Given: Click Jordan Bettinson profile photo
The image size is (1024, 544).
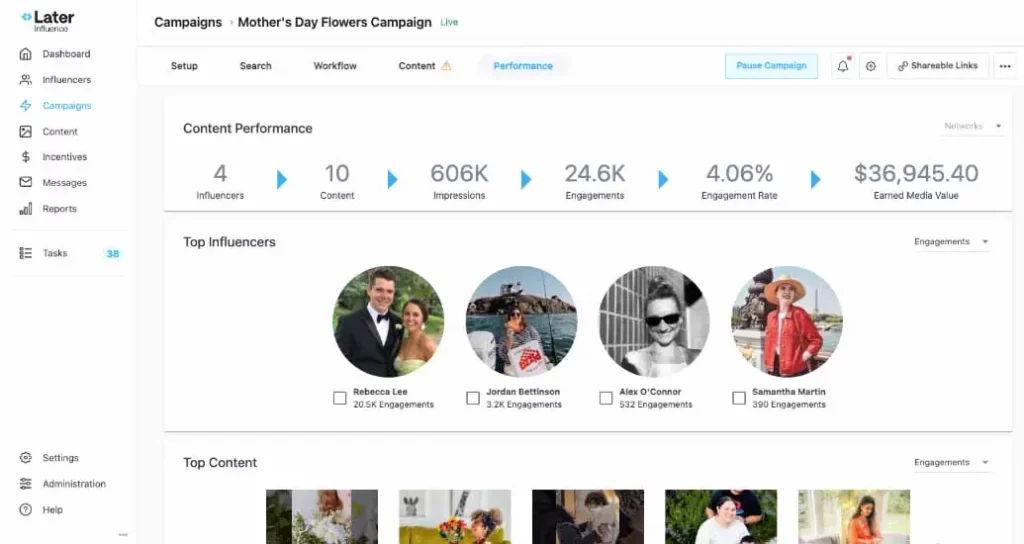Looking at the screenshot, I should (521, 321).
